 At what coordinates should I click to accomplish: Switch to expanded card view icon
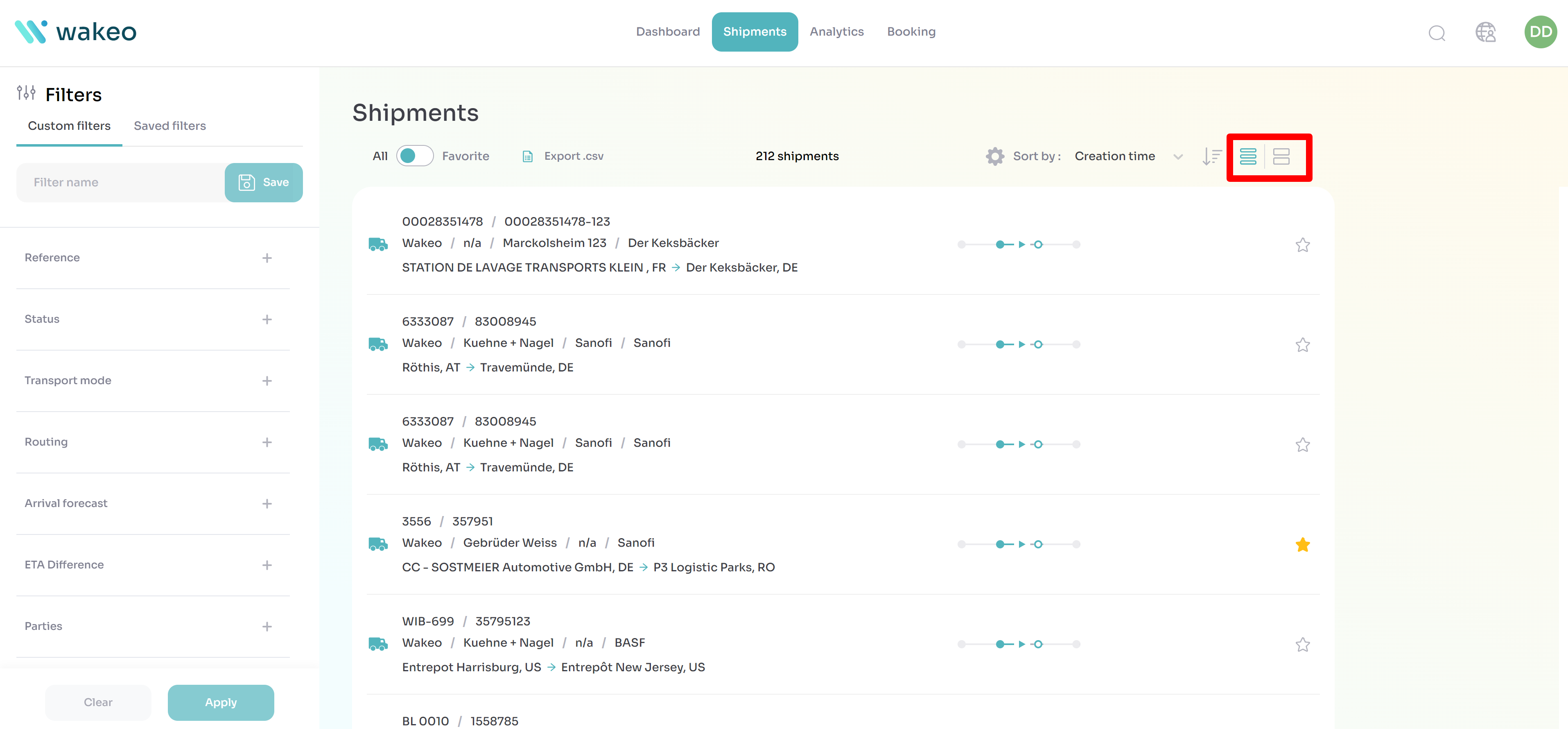click(x=1281, y=156)
